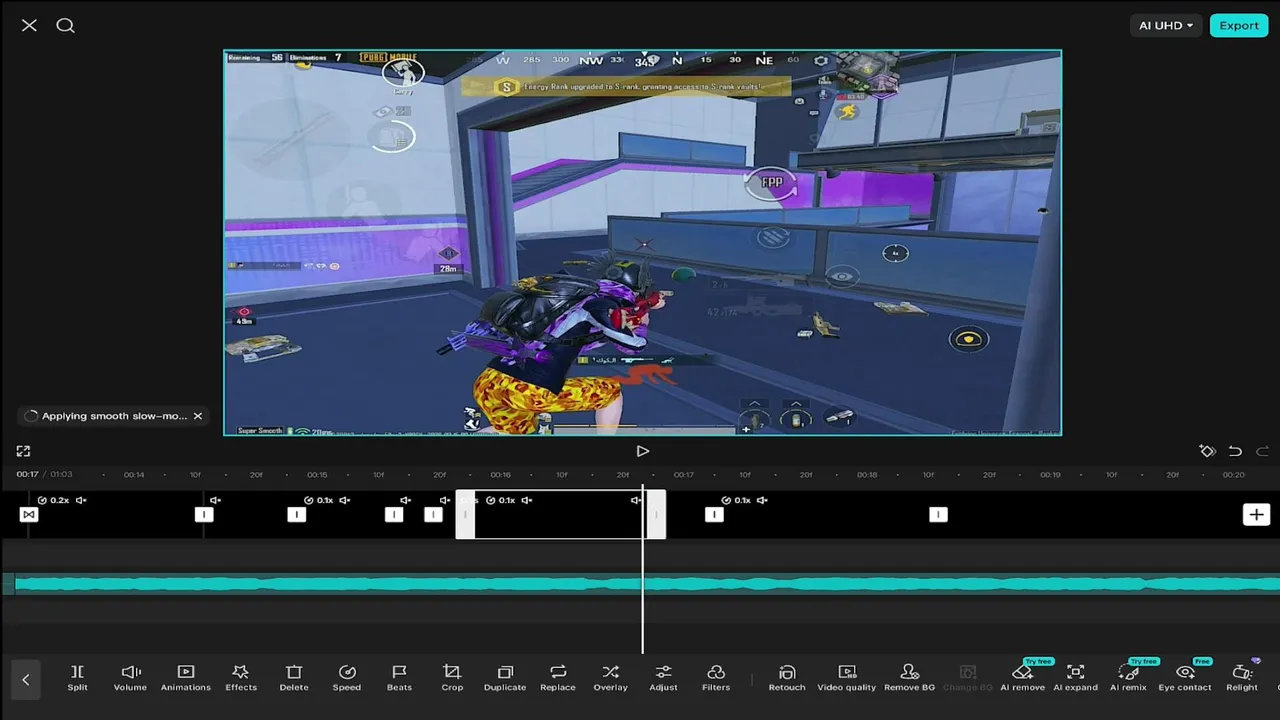This screenshot has width=1280, height=720.
Task: Open the Beats tool
Action: (x=399, y=677)
